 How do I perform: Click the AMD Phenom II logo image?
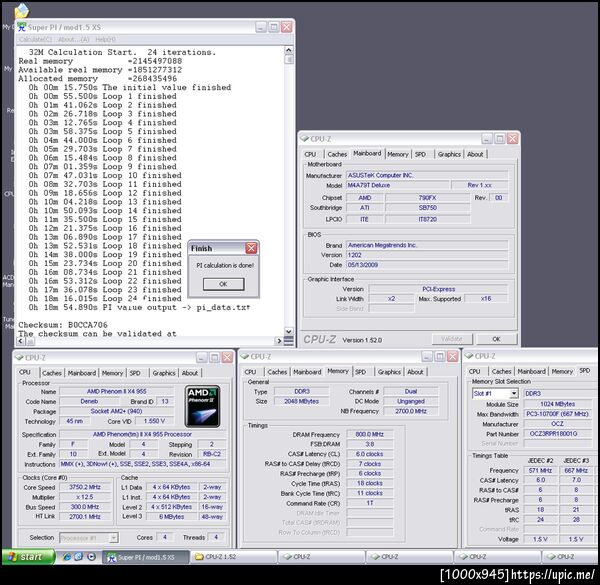(202, 406)
